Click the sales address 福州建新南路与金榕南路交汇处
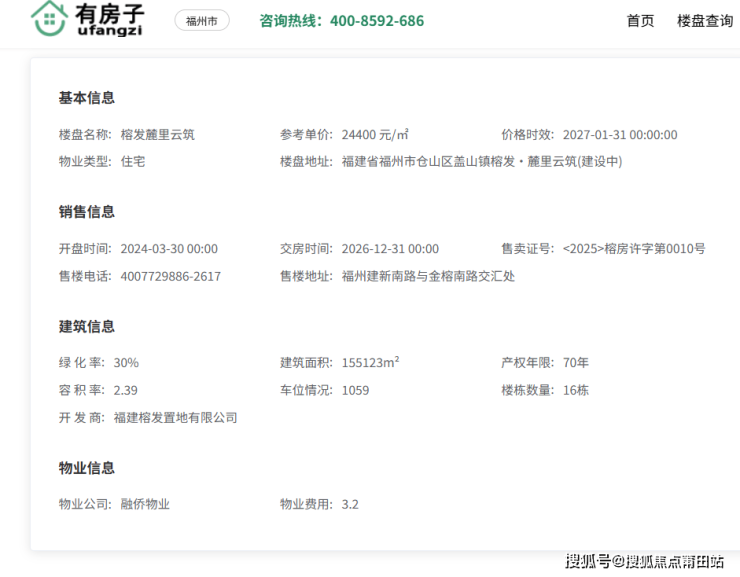The image size is (740, 577). tap(428, 277)
